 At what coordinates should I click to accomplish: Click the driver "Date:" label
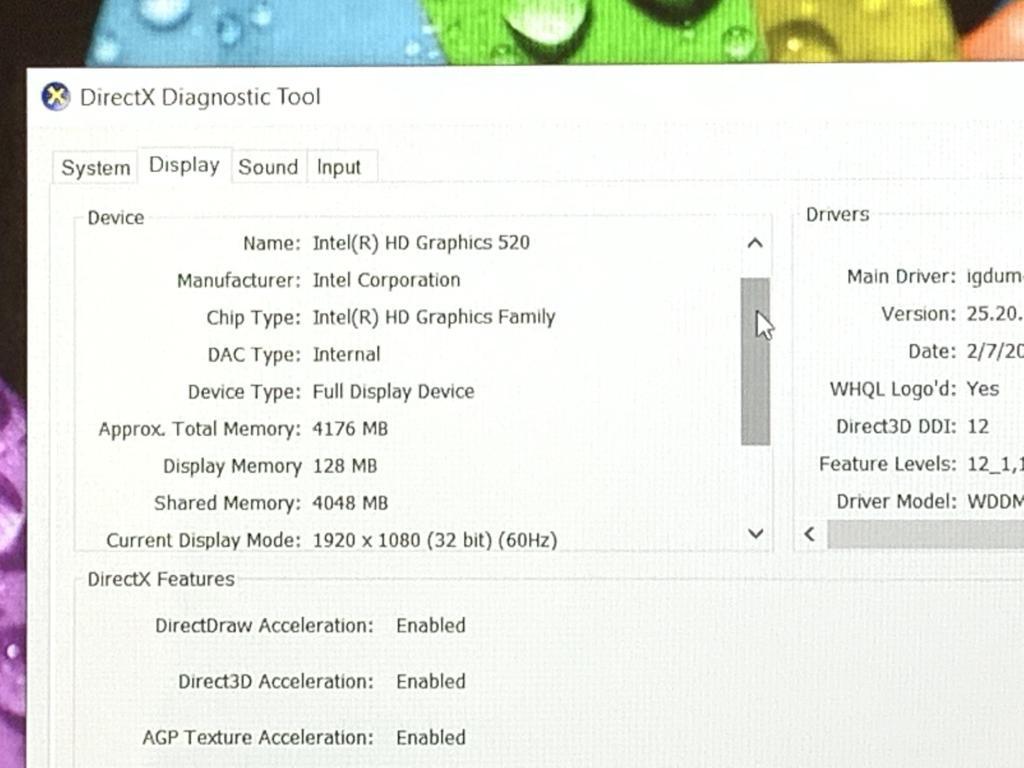click(932, 352)
